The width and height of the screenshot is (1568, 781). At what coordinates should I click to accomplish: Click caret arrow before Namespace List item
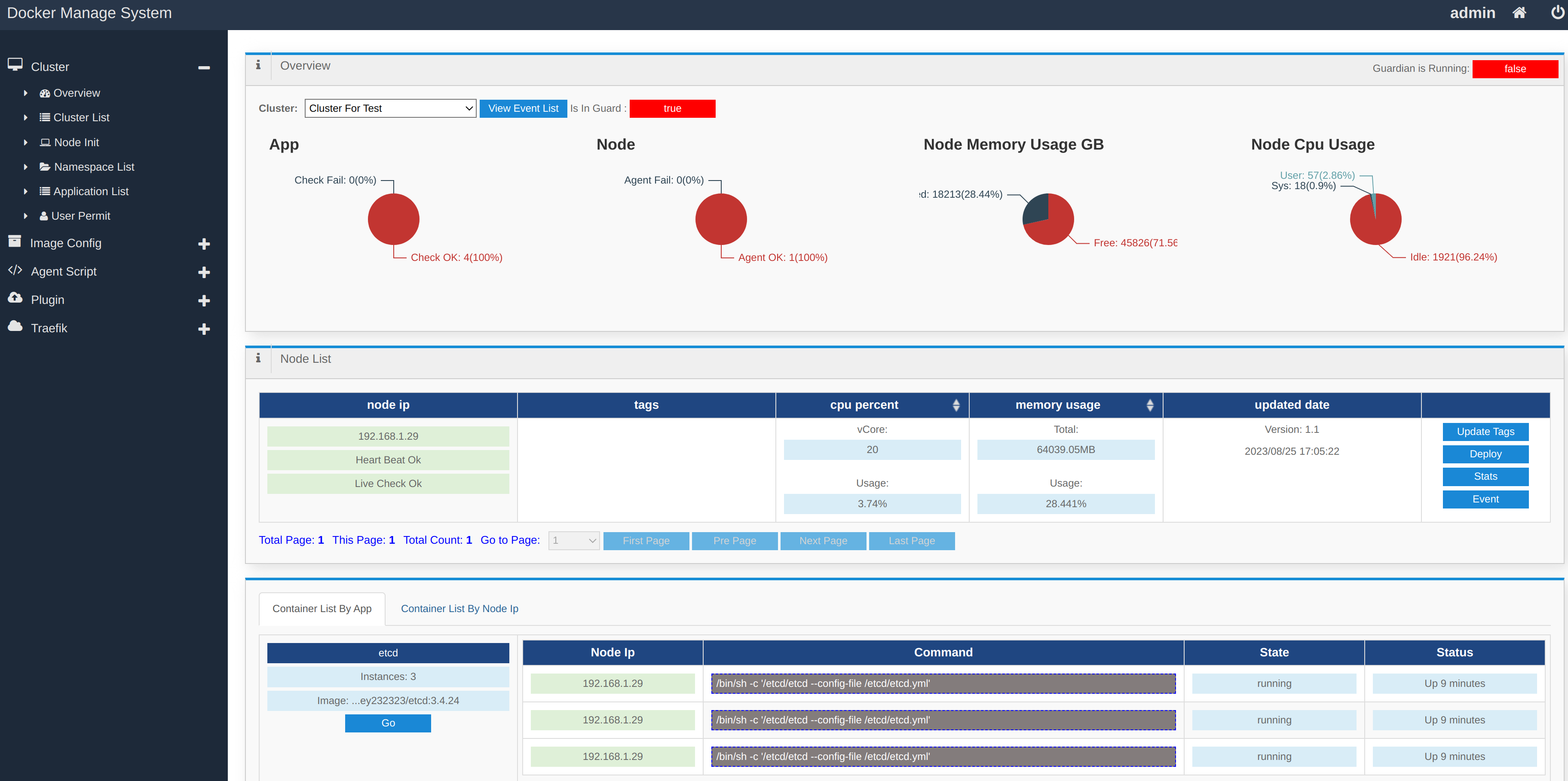click(x=25, y=167)
